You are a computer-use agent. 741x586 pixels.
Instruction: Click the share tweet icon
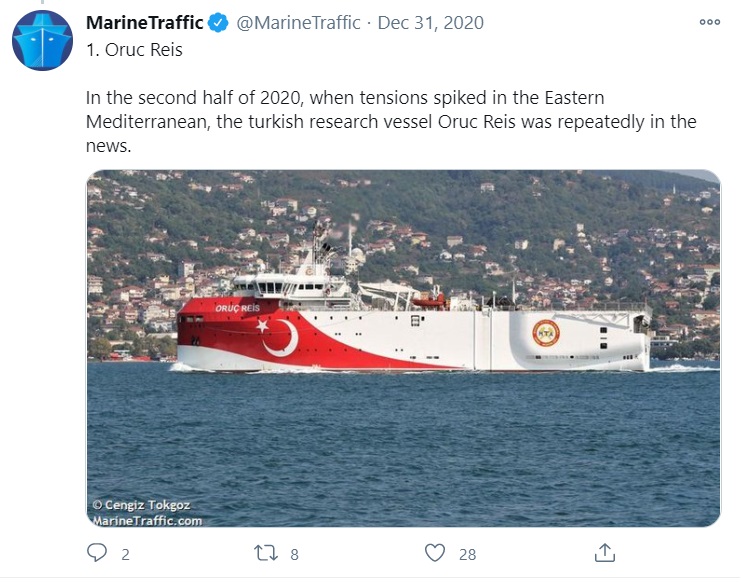click(x=604, y=552)
